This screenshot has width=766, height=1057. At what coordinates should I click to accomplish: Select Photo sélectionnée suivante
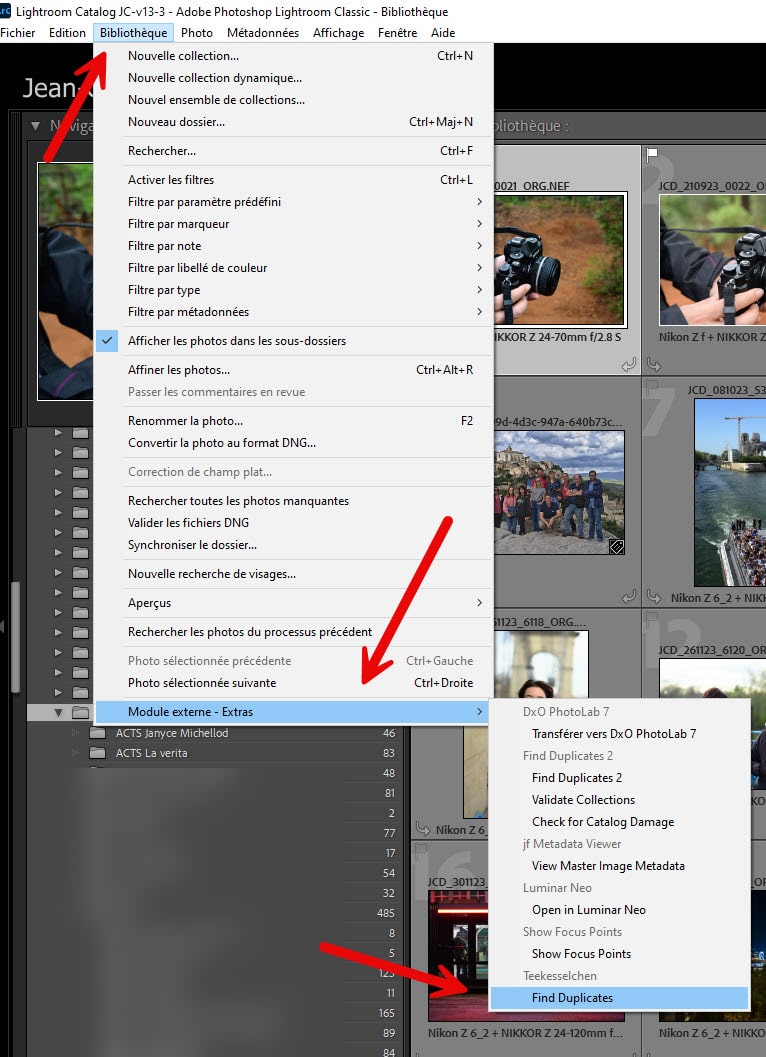[x=293, y=683]
